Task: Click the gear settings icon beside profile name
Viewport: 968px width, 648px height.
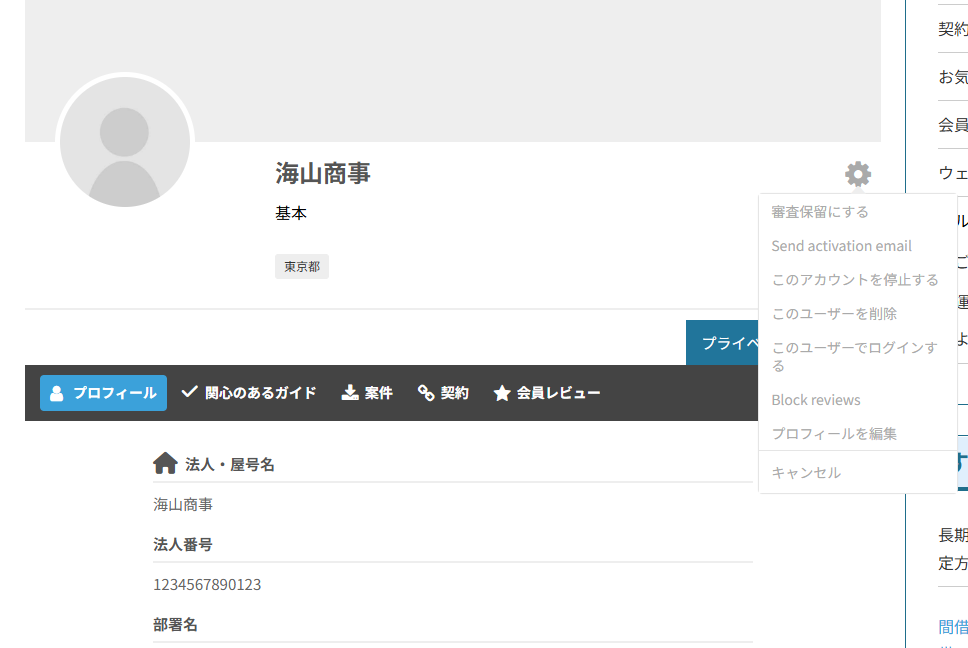Action: [x=857, y=175]
